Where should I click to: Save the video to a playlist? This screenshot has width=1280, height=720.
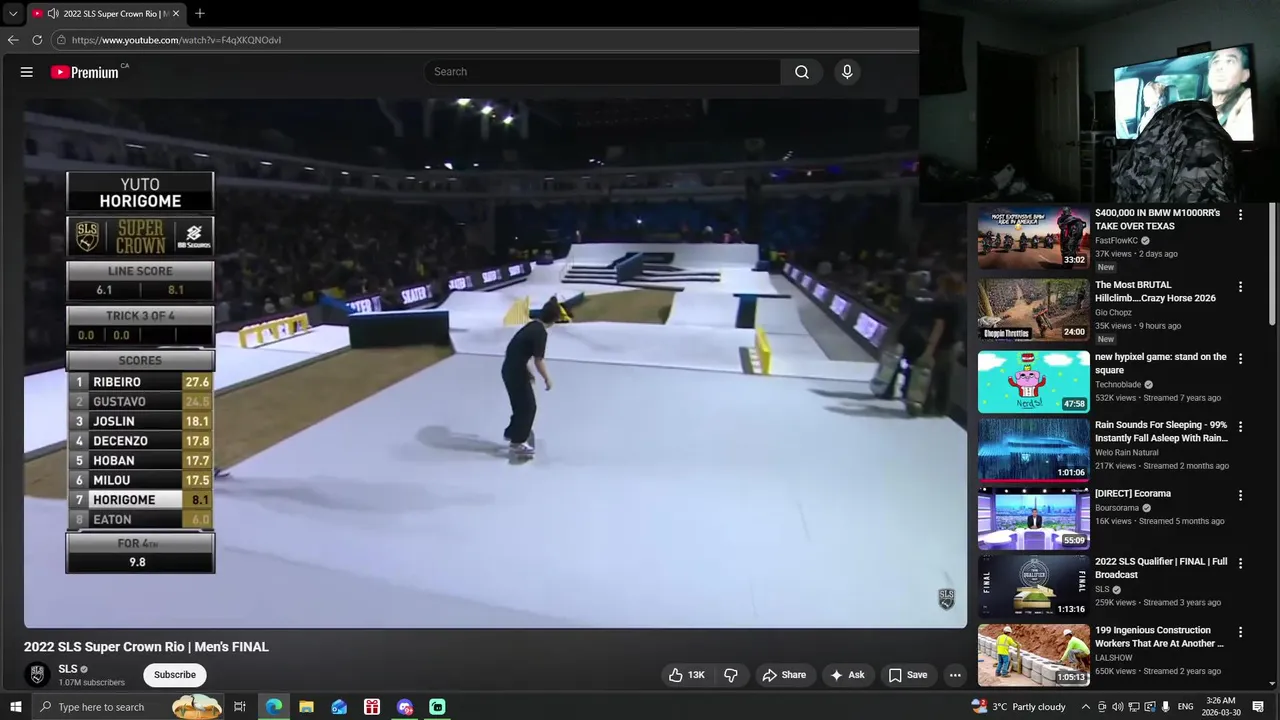(908, 675)
